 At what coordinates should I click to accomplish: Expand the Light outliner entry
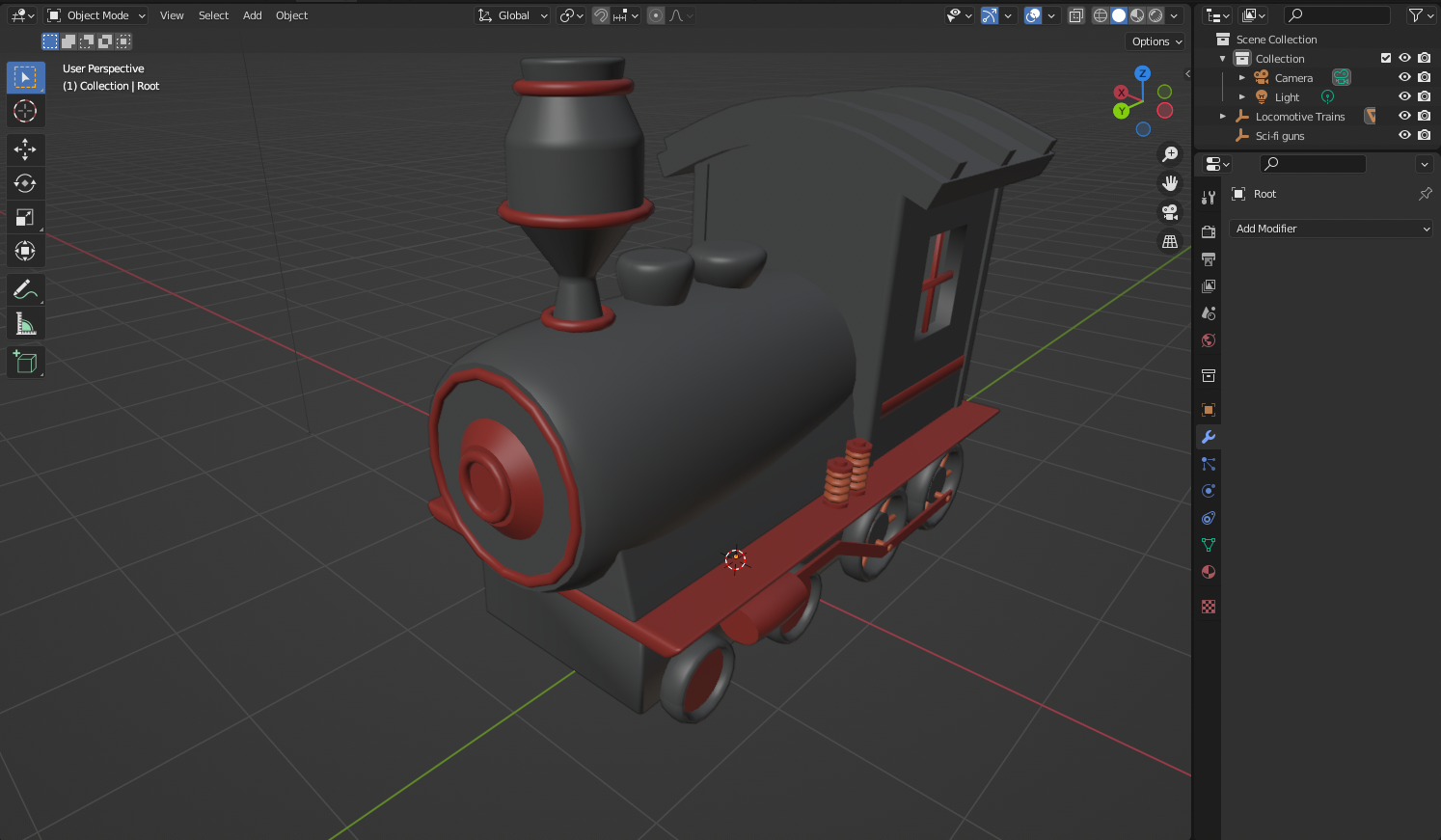click(x=1242, y=97)
